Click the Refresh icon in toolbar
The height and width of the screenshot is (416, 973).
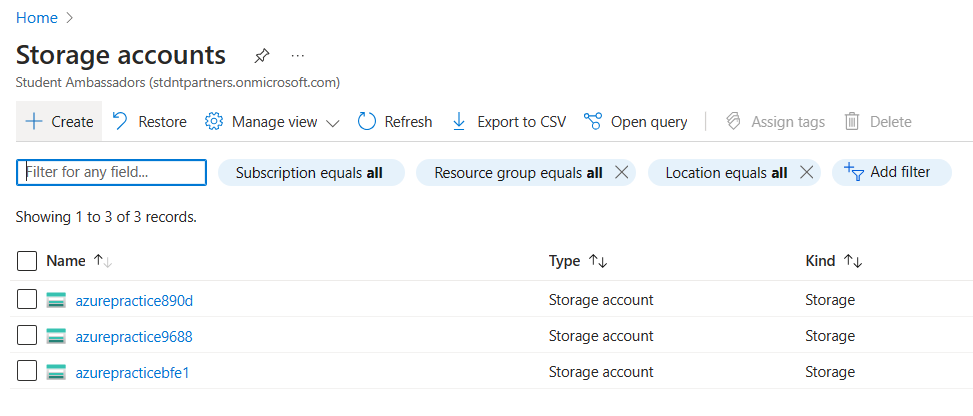tap(366, 122)
